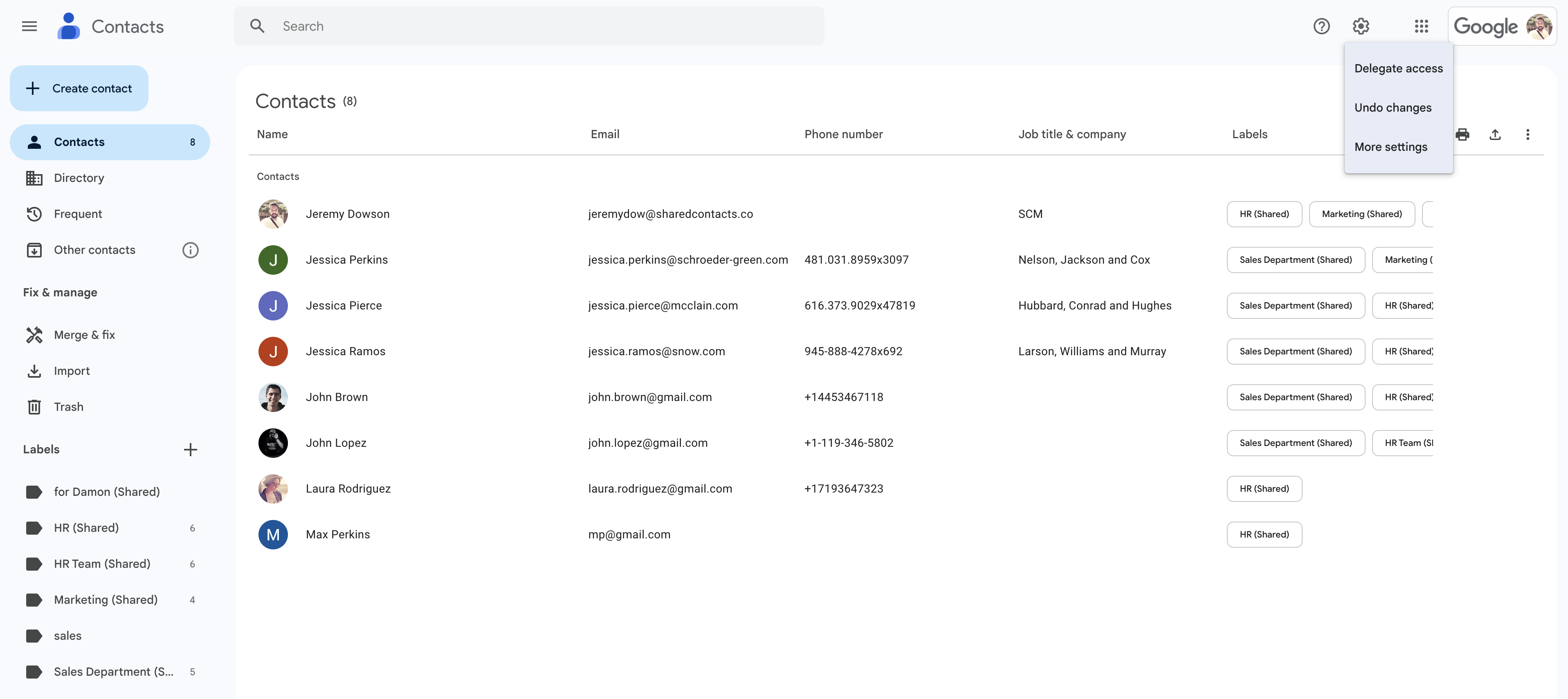Open the Google apps grid
Viewport: 1568px width, 699px height.
[x=1421, y=26]
